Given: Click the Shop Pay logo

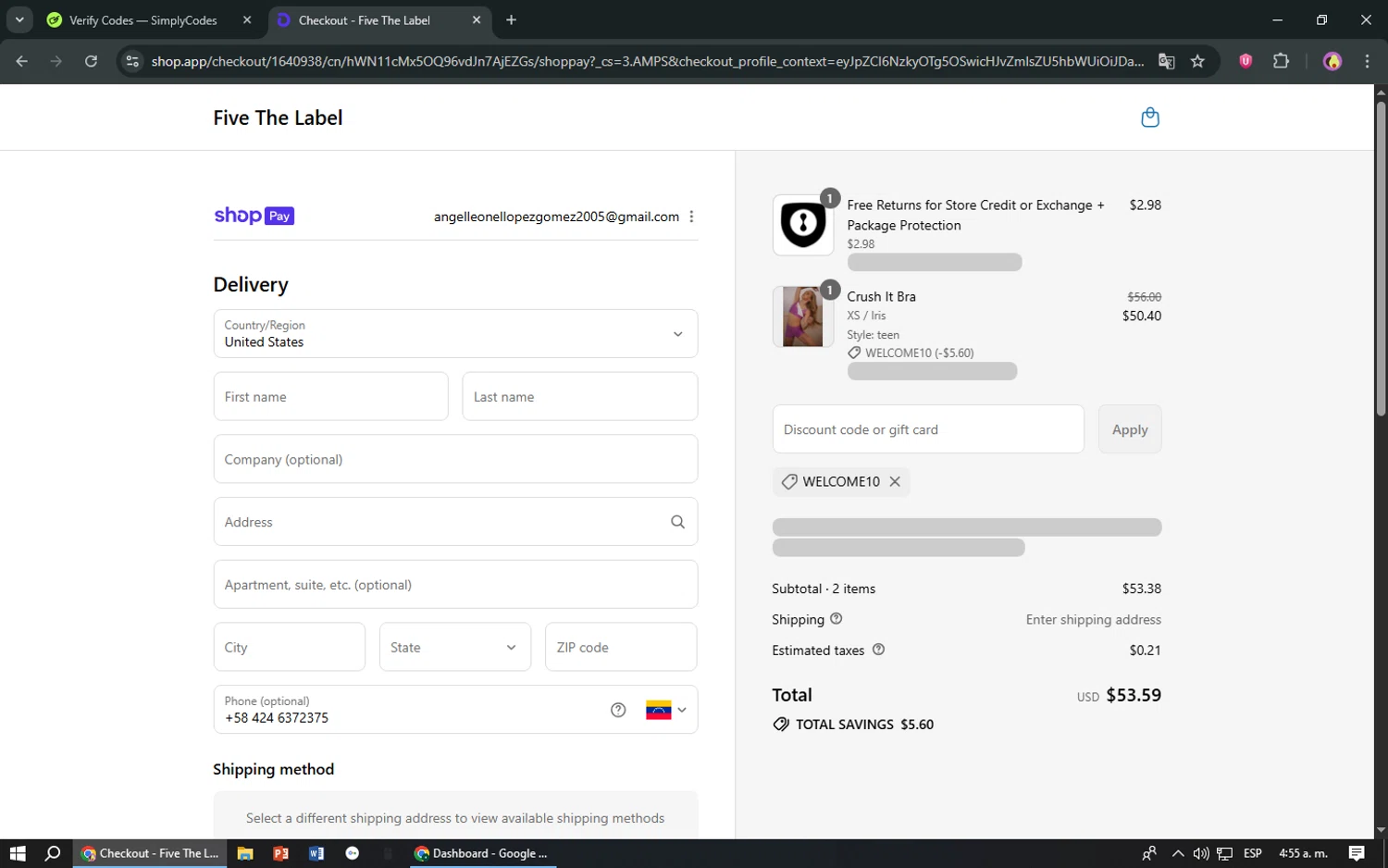Looking at the screenshot, I should [254, 216].
